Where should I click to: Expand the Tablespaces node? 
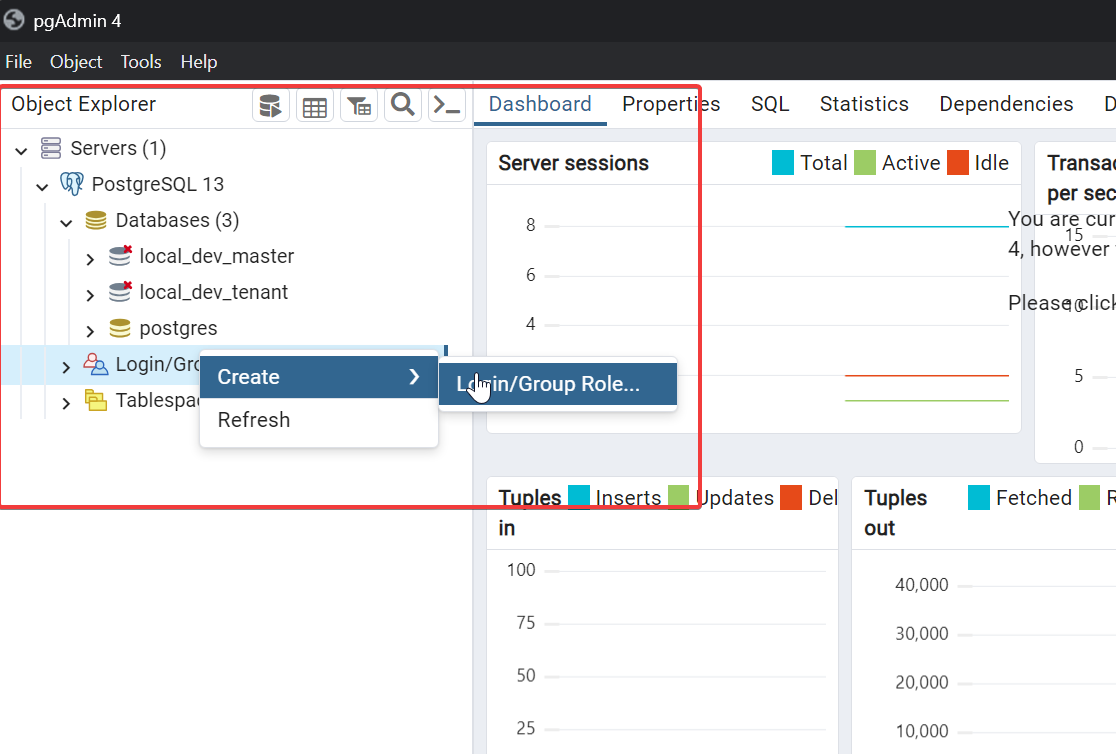(66, 403)
